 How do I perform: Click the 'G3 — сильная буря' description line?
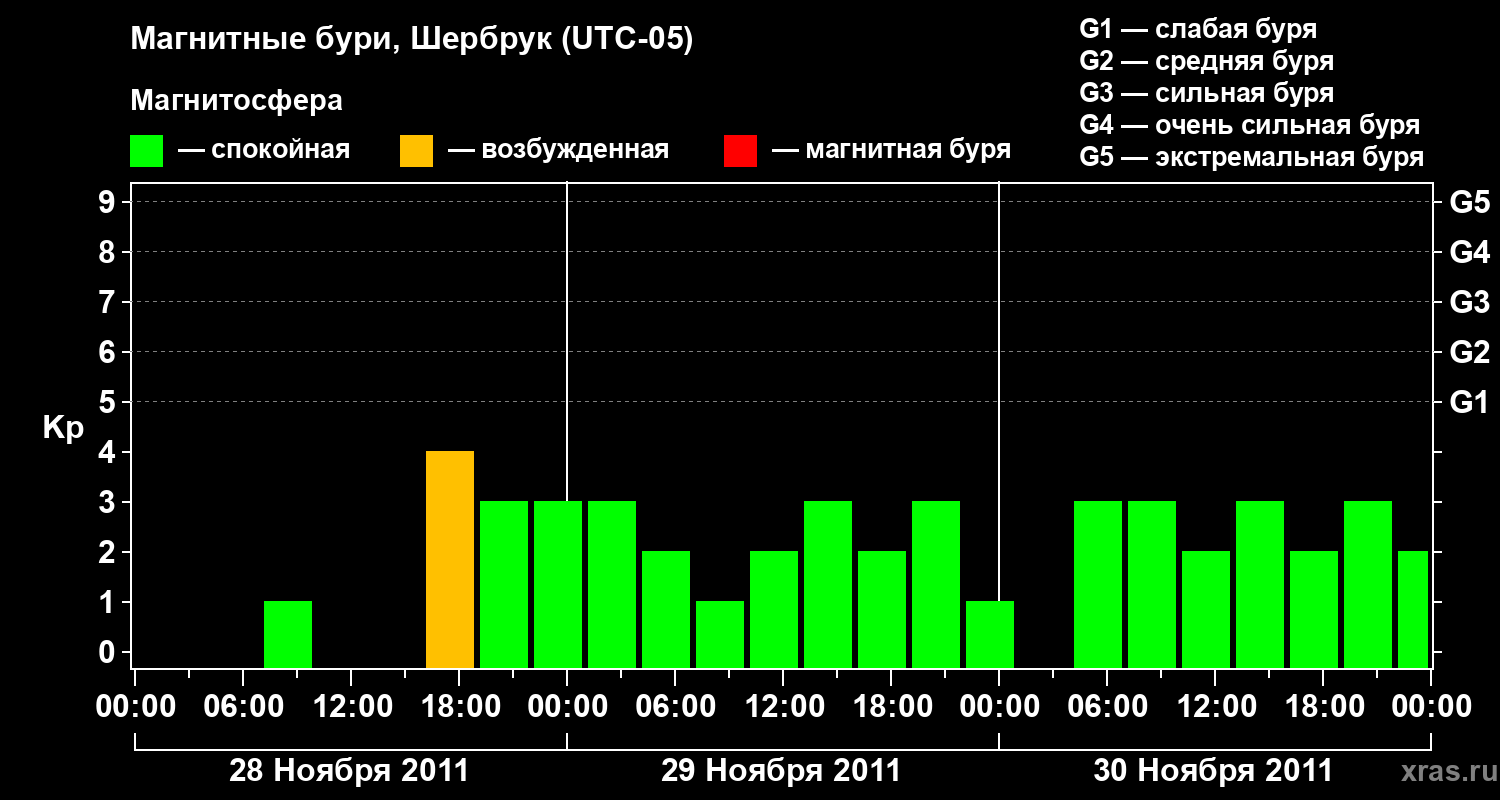[1206, 93]
